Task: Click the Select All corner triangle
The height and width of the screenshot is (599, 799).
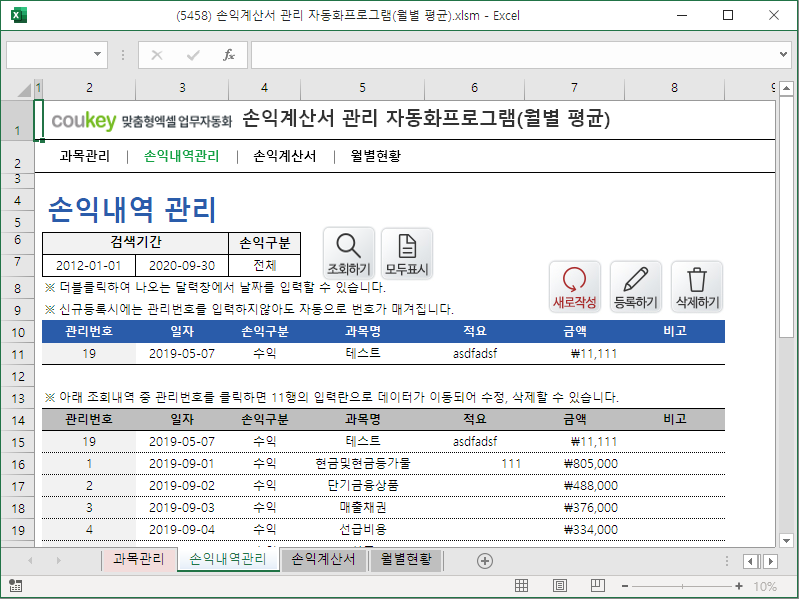Action: (23, 89)
